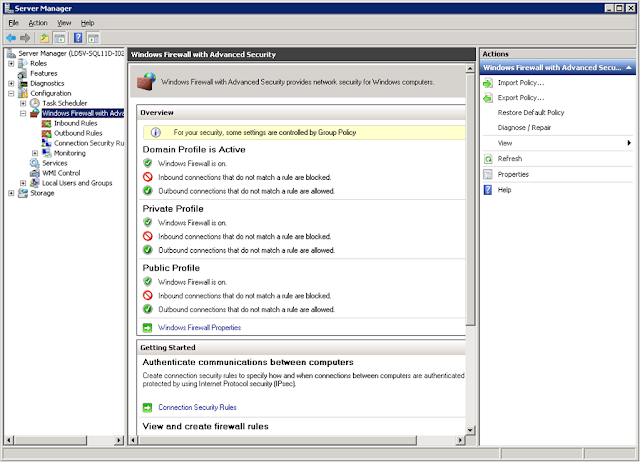The width and height of the screenshot is (640, 462).
Task: Toggle the Show/Hide Action Pane toolbar icon
Action: (x=93, y=38)
